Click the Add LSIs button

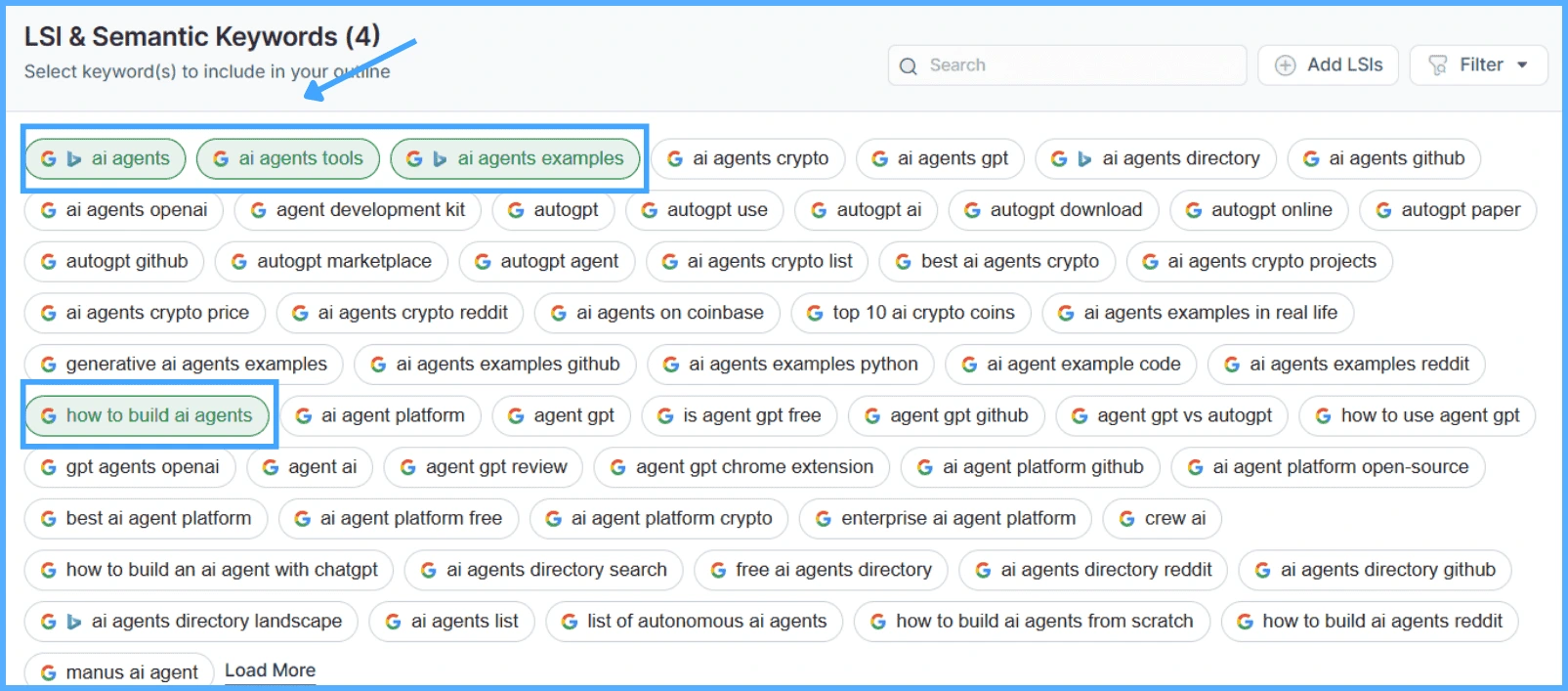(1328, 65)
